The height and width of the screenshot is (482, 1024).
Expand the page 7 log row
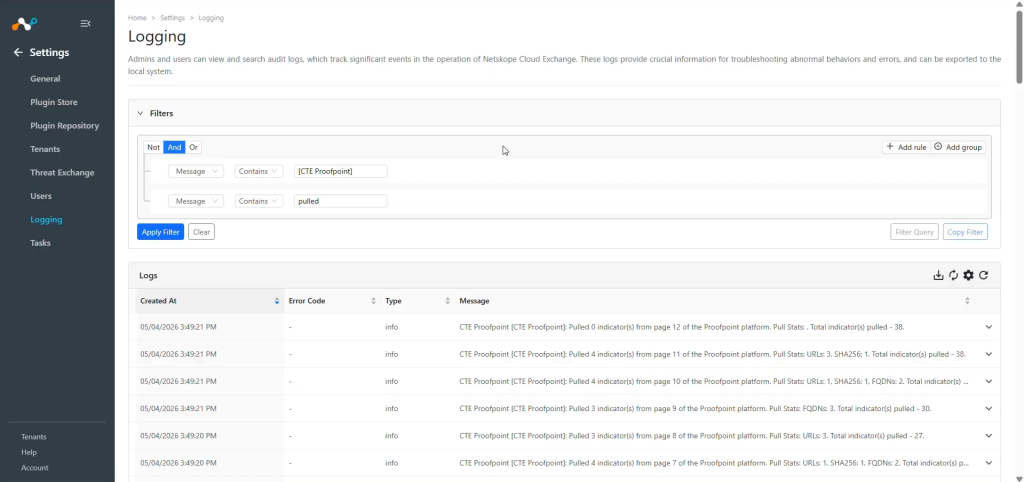tap(988, 462)
